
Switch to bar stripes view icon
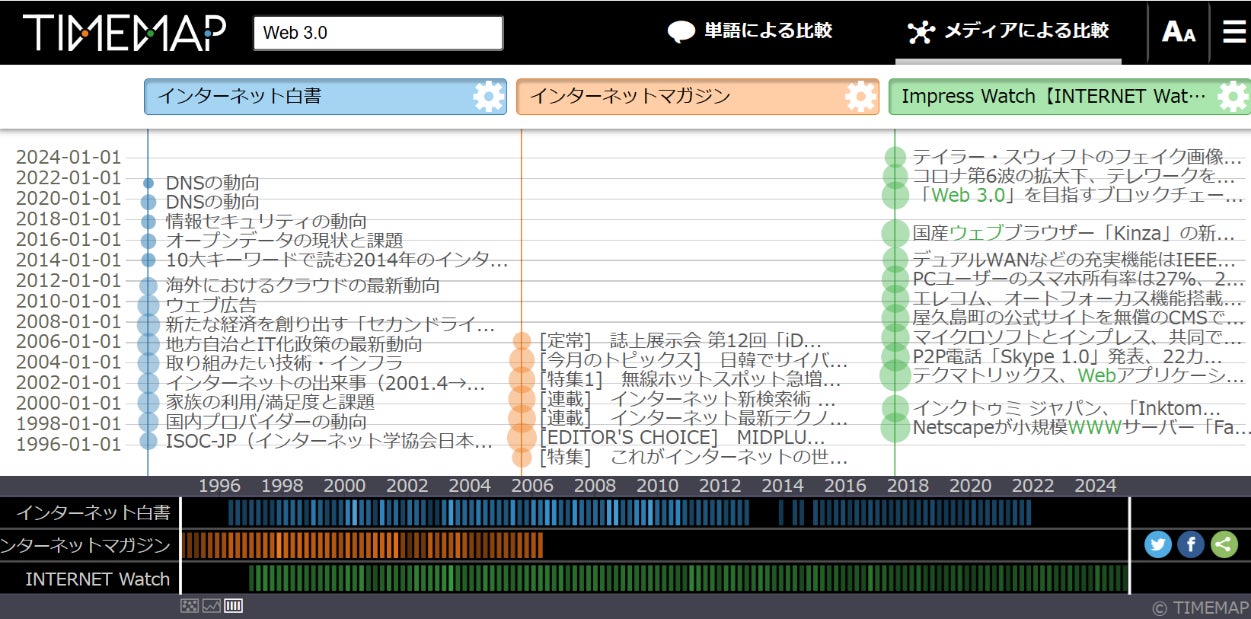[x=233, y=605]
